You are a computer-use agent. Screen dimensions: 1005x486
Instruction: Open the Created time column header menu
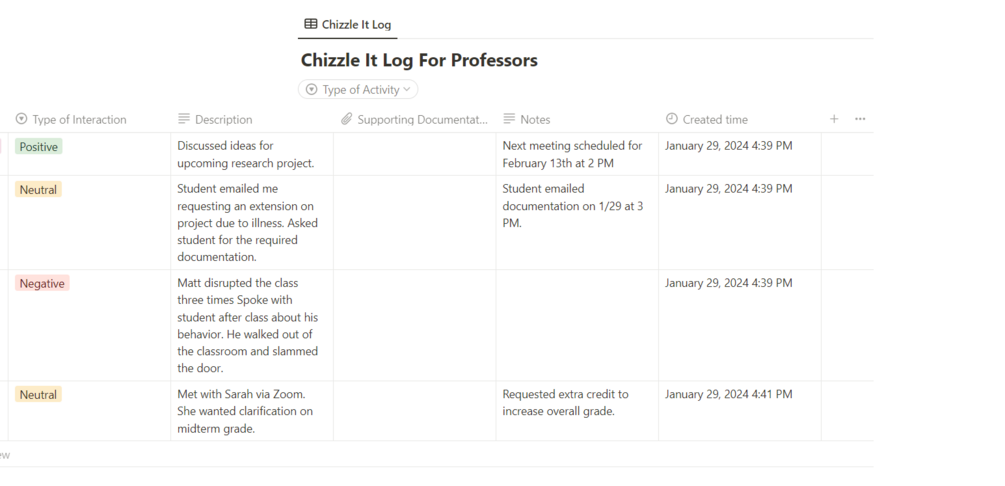click(x=715, y=120)
